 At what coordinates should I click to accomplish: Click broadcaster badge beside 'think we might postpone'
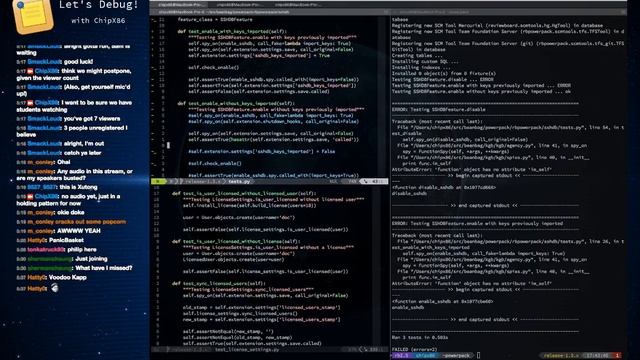click(x=30, y=71)
